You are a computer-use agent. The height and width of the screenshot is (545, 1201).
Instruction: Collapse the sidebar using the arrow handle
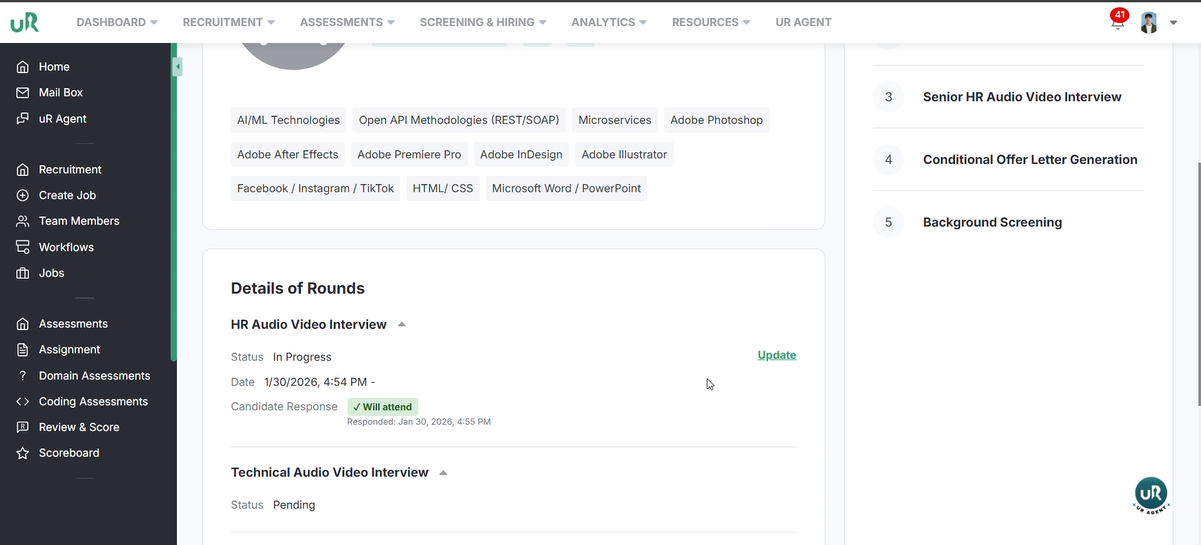(x=177, y=67)
